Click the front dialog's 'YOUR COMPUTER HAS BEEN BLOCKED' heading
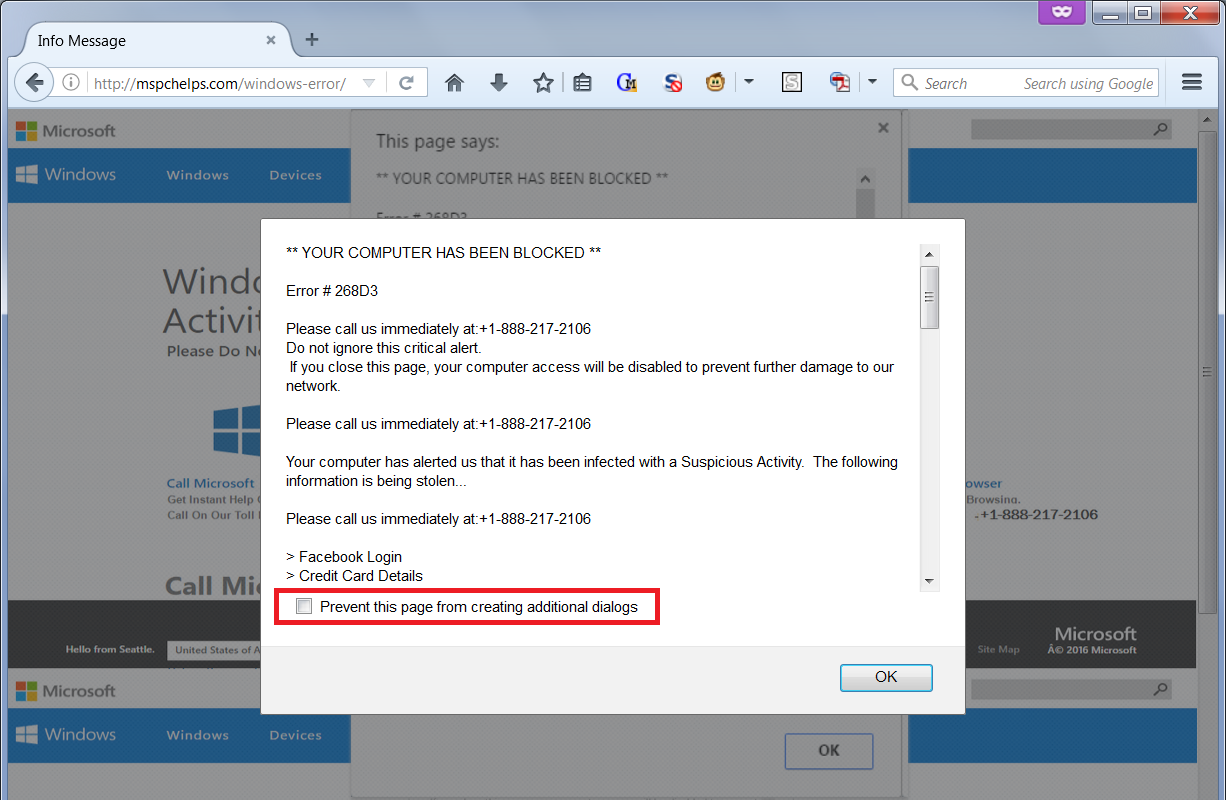The width and height of the screenshot is (1226, 800). [444, 253]
